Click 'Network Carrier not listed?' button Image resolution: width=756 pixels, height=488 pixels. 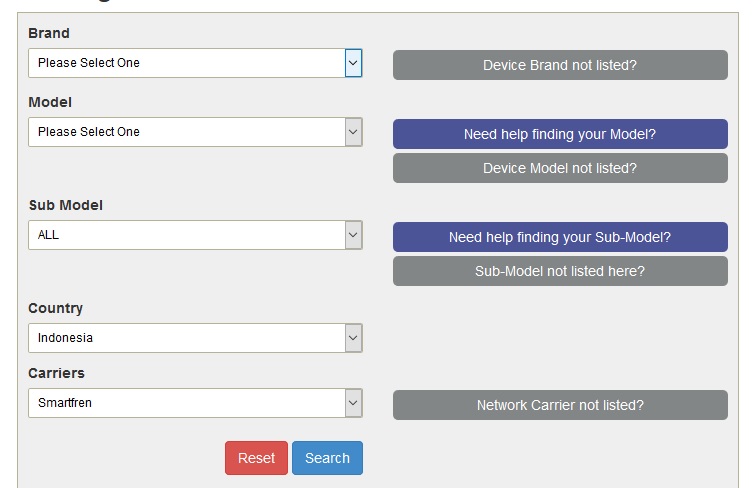coord(560,405)
